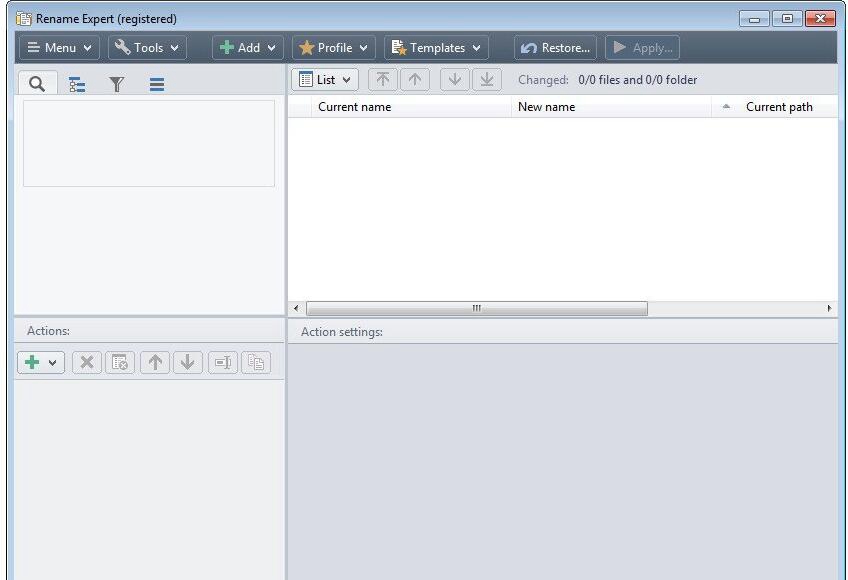Move the selected action up
Image resolution: width=848 pixels, height=580 pixels.
point(155,362)
